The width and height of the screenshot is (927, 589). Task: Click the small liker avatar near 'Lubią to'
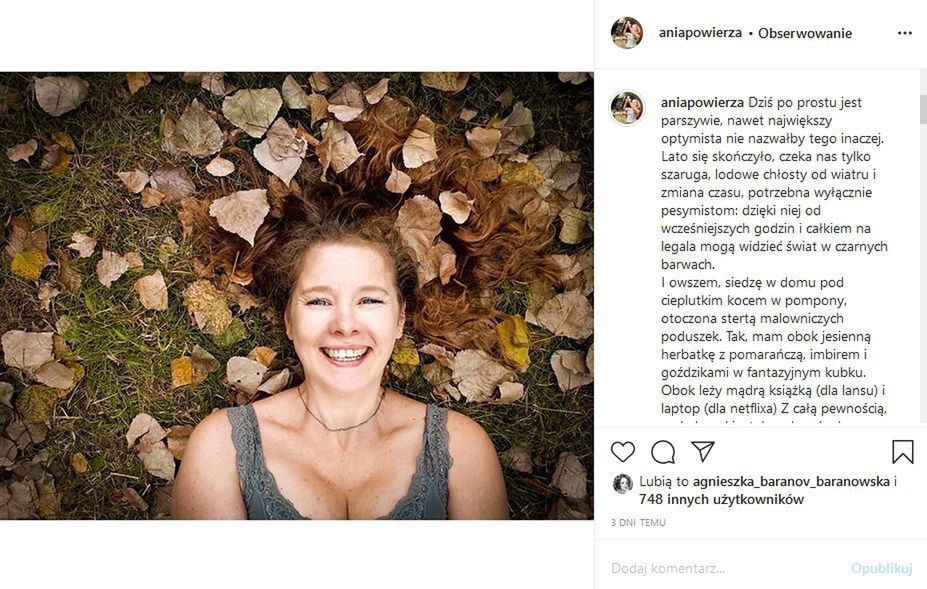622,483
